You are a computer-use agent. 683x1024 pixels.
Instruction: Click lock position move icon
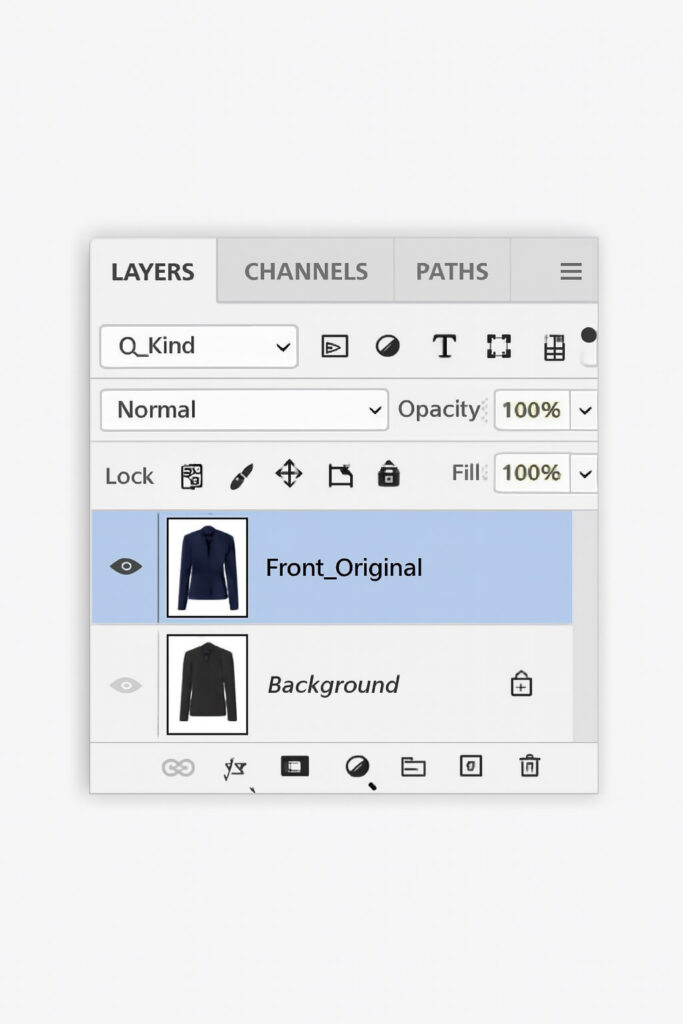[289, 474]
